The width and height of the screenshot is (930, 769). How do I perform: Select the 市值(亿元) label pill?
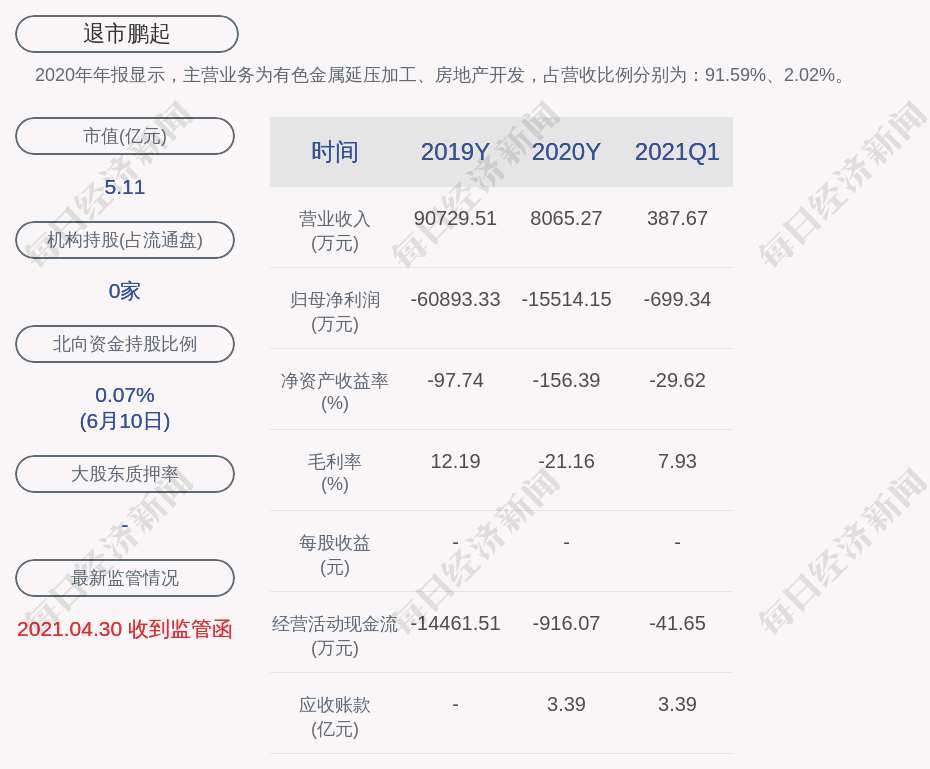[x=125, y=136]
